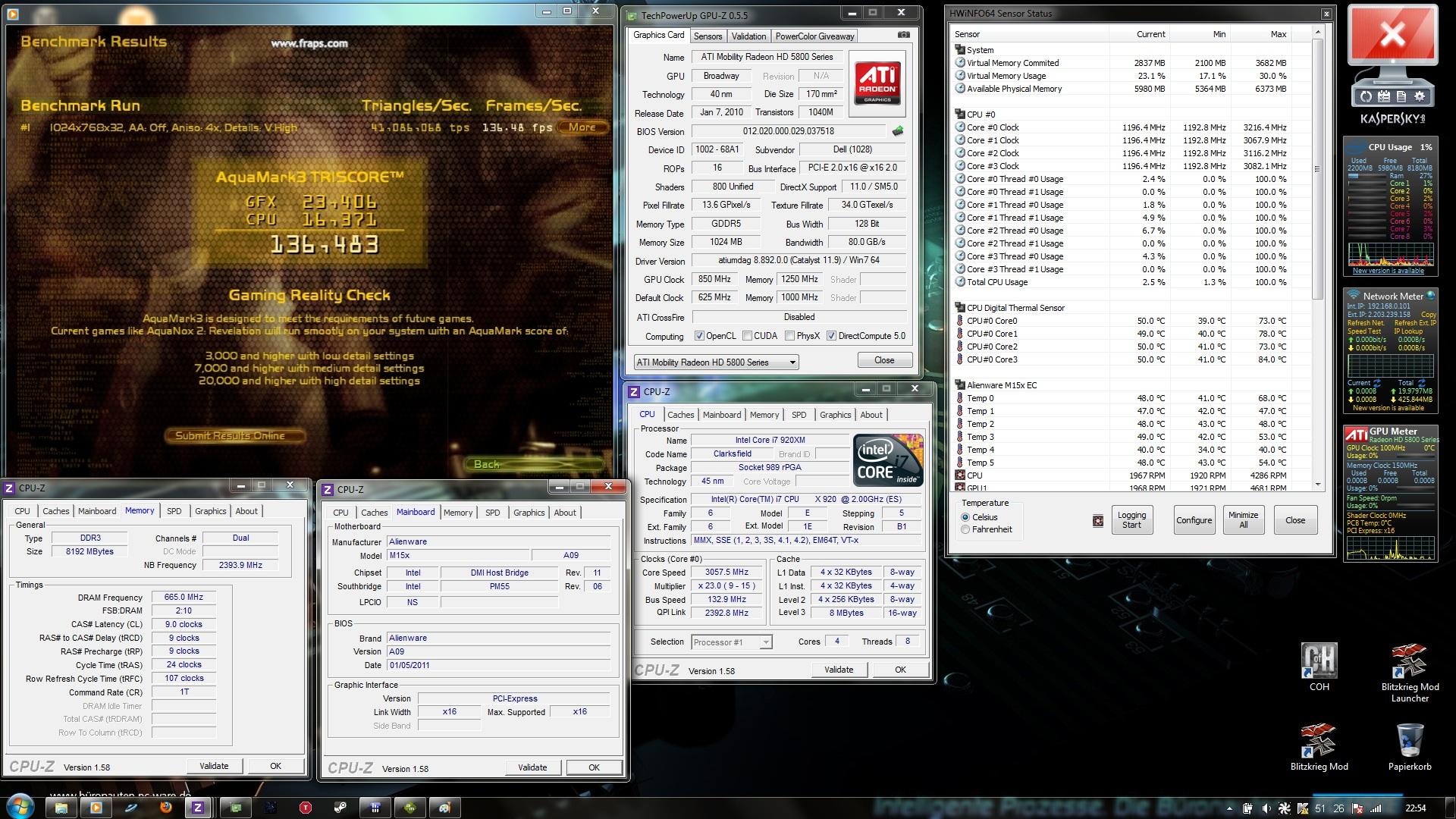This screenshot has height=819, width=1456.
Task: Click Minimize All in HWiNFO
Action: click(x=1243, y=520)
